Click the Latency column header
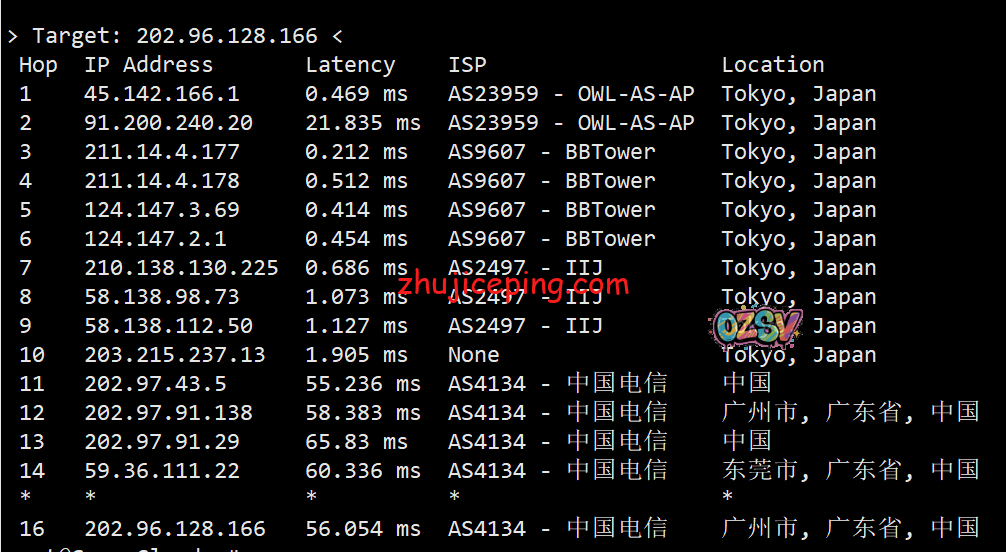The height and width of the screenshot is (552, 1006). [x=350, y=65]
